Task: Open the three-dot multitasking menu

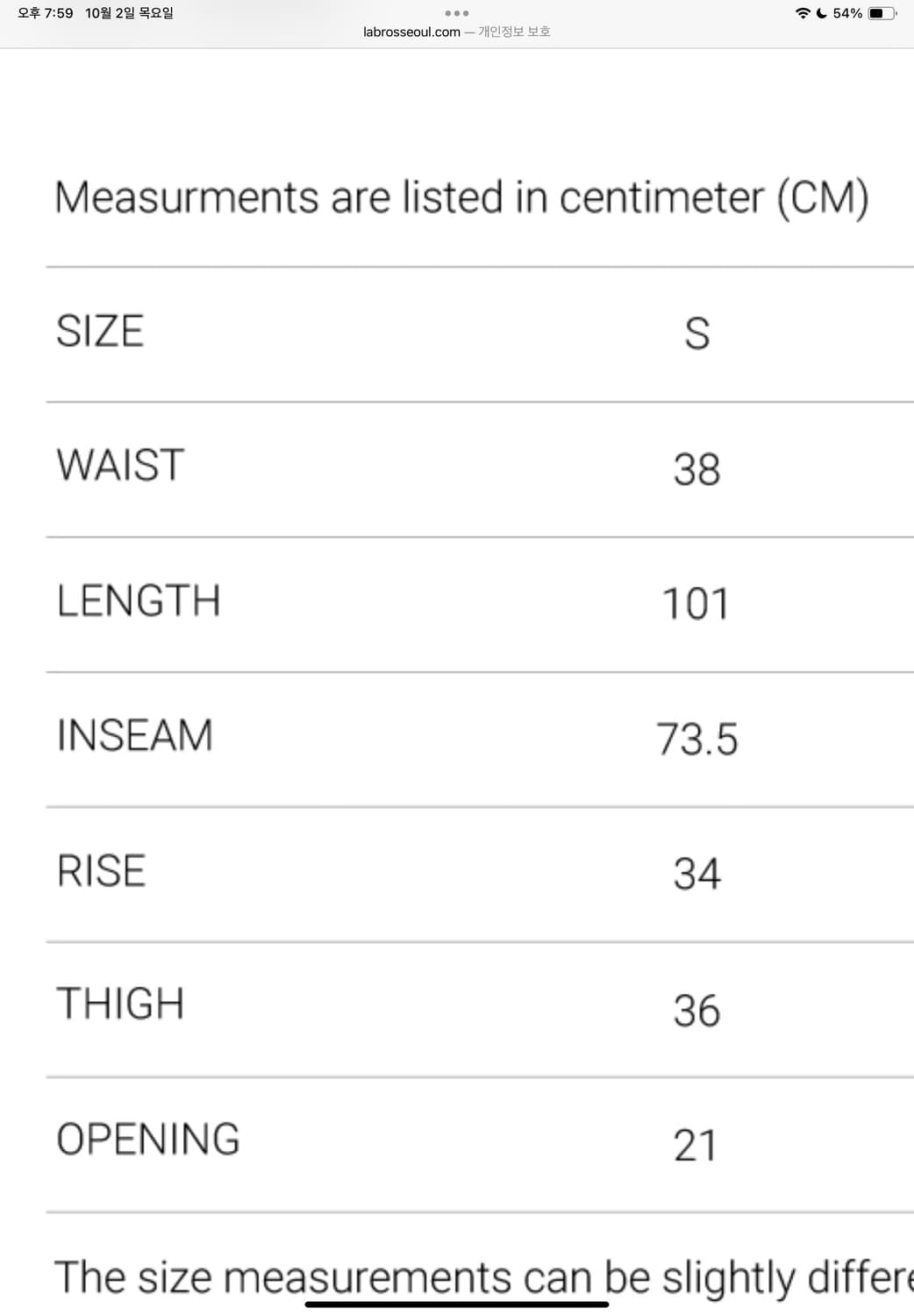Action: click(x=456, y=13)
